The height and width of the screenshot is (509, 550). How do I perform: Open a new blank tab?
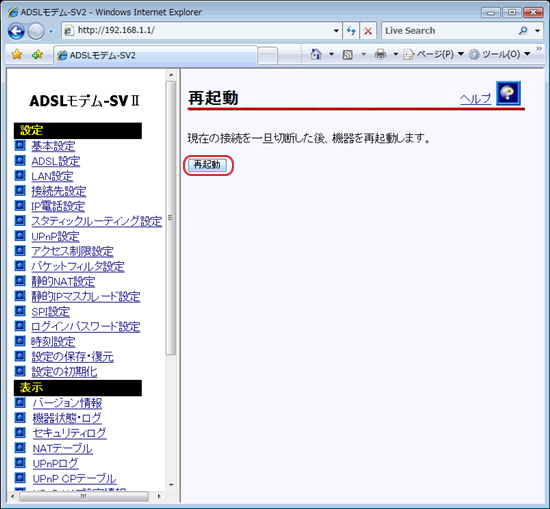[267, 56]
